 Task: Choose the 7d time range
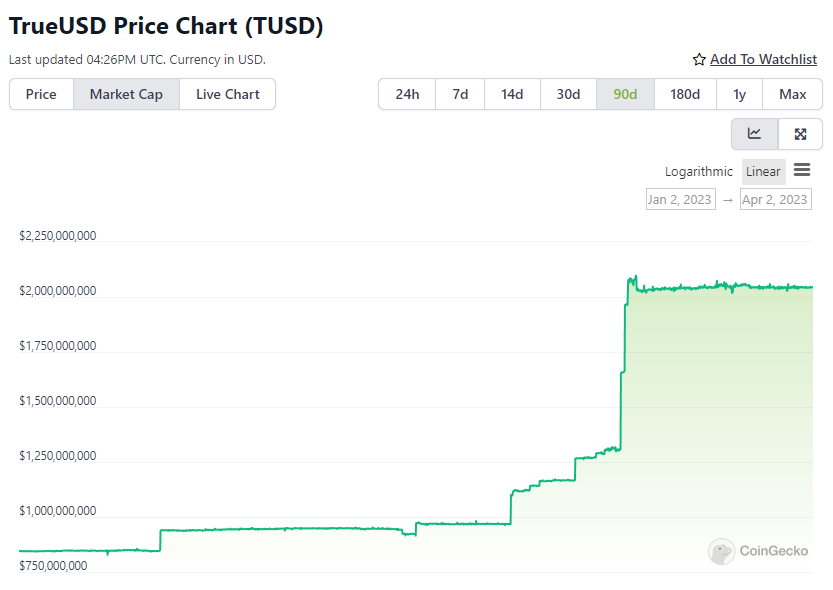(460, 95)
